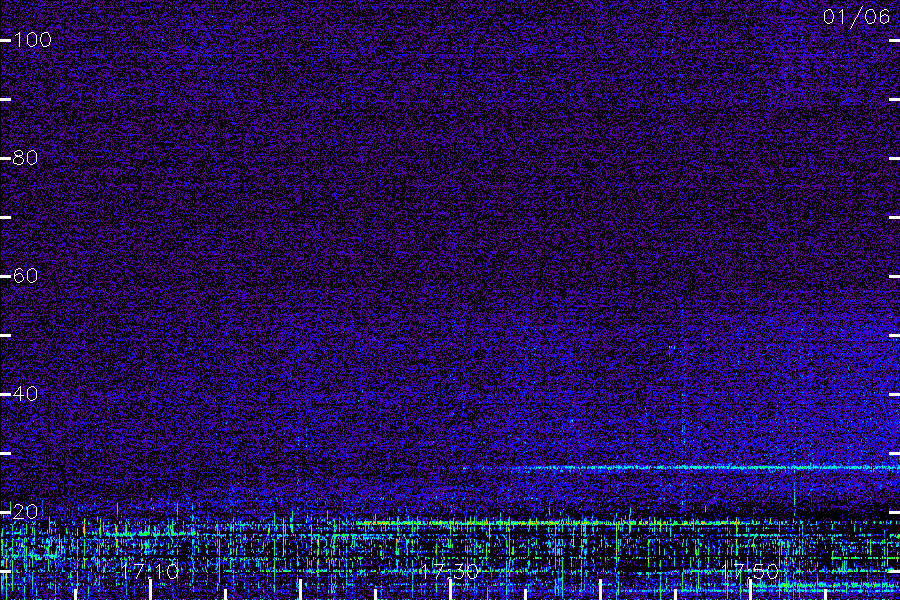Screen dimensions: 900x600
Task: Click the "80" frequency axis label
Action: (25, 158)
